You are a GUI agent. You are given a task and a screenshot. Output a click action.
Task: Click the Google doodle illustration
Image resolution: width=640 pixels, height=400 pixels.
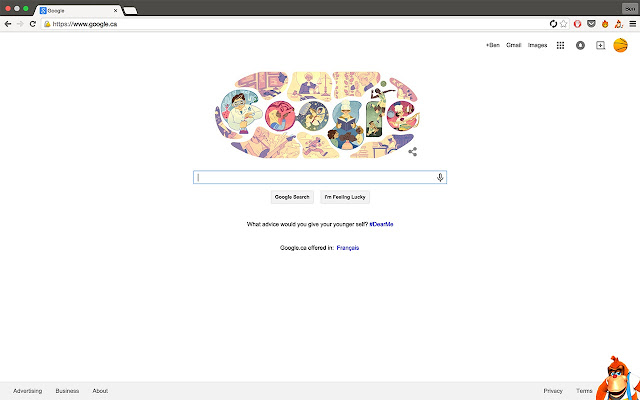tap(317, 115)
